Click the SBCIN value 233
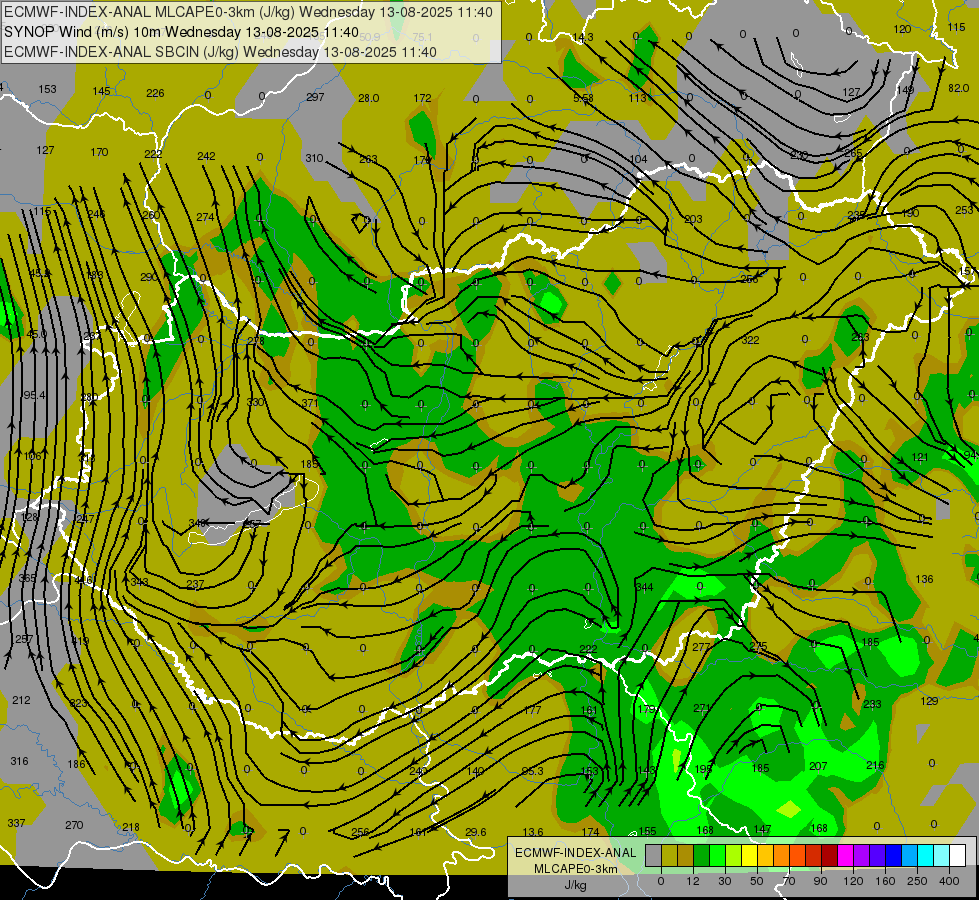The image size is (979, 900). pyautogui.click(x=872, y=704)
